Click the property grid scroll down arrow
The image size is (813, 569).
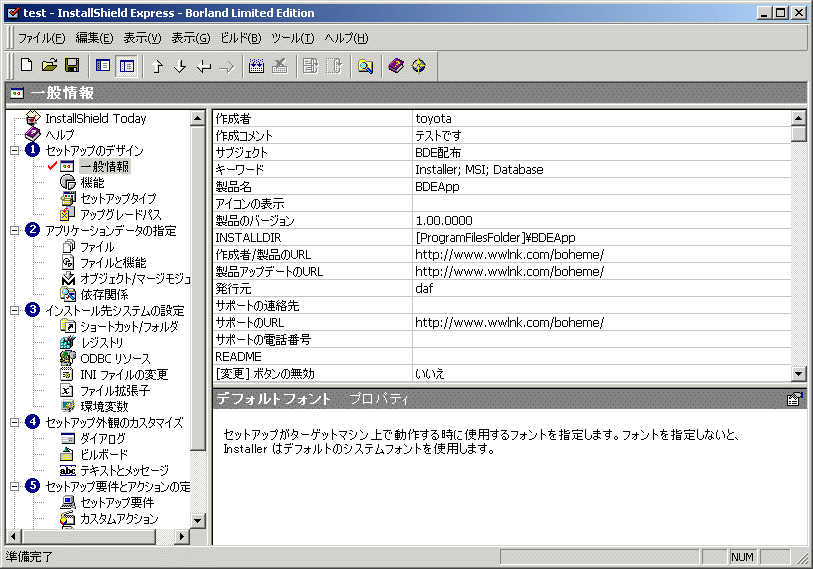pos(798,373)
